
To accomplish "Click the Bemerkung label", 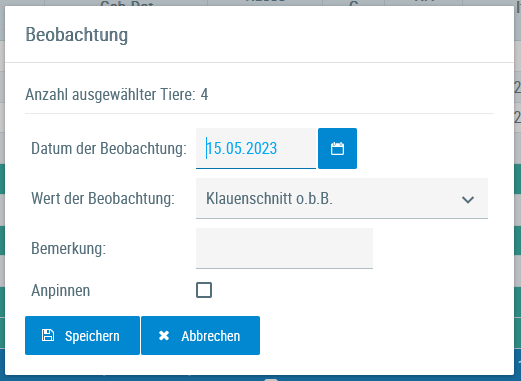I will [x=69, y=248].
